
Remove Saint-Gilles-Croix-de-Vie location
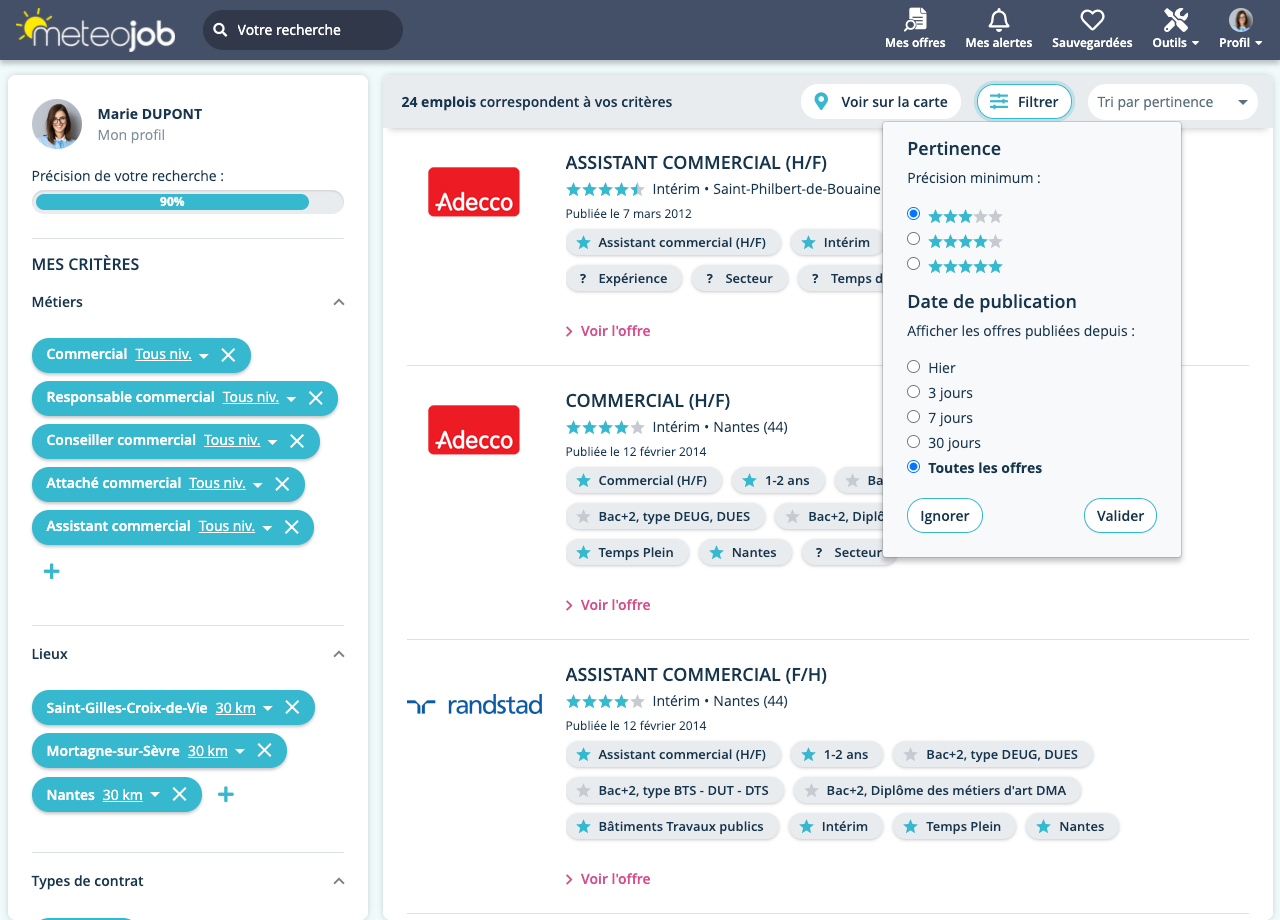(292, 707)
